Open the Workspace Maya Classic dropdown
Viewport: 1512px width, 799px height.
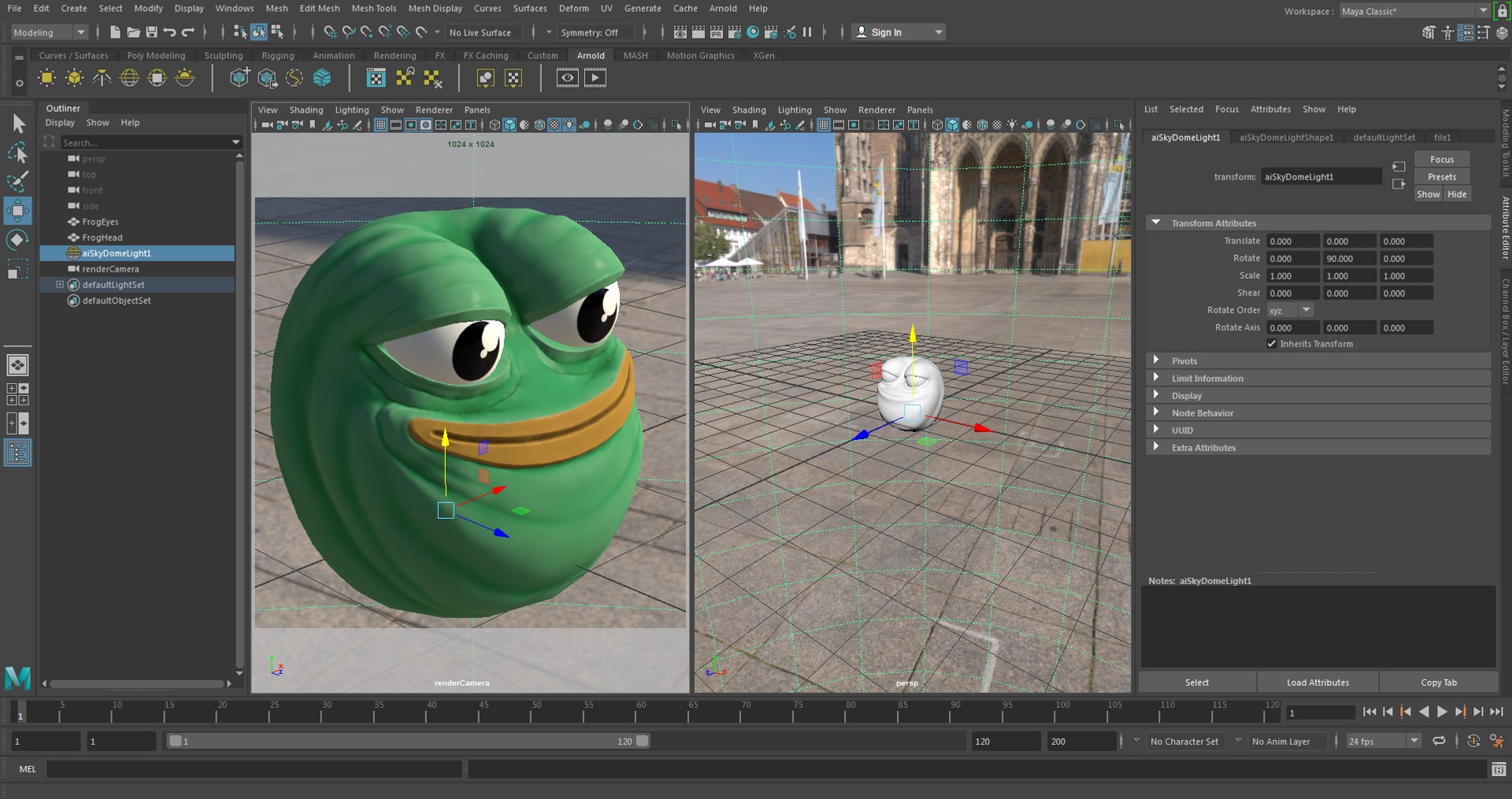tap(1415, 11)
